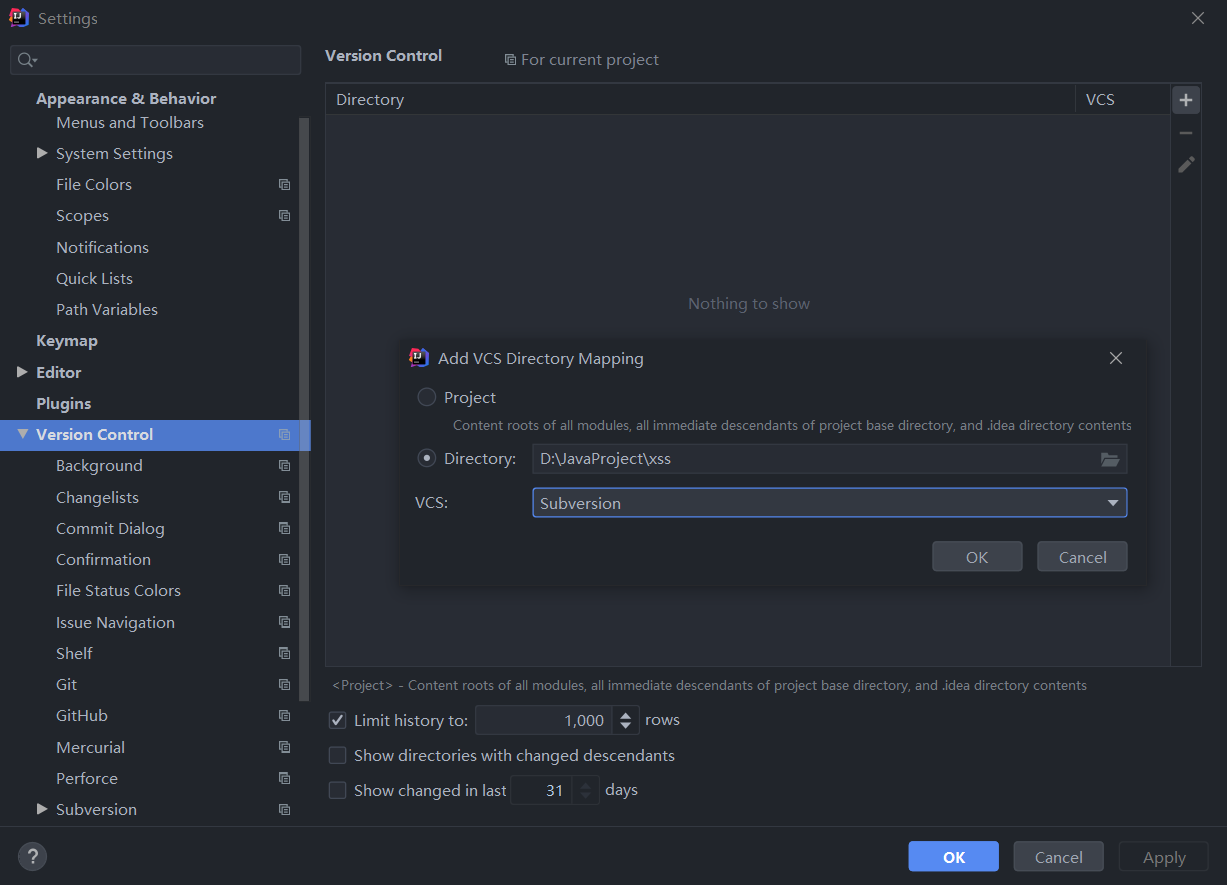Click the folder browse icon in Directory field

(x=1110, y=459)
